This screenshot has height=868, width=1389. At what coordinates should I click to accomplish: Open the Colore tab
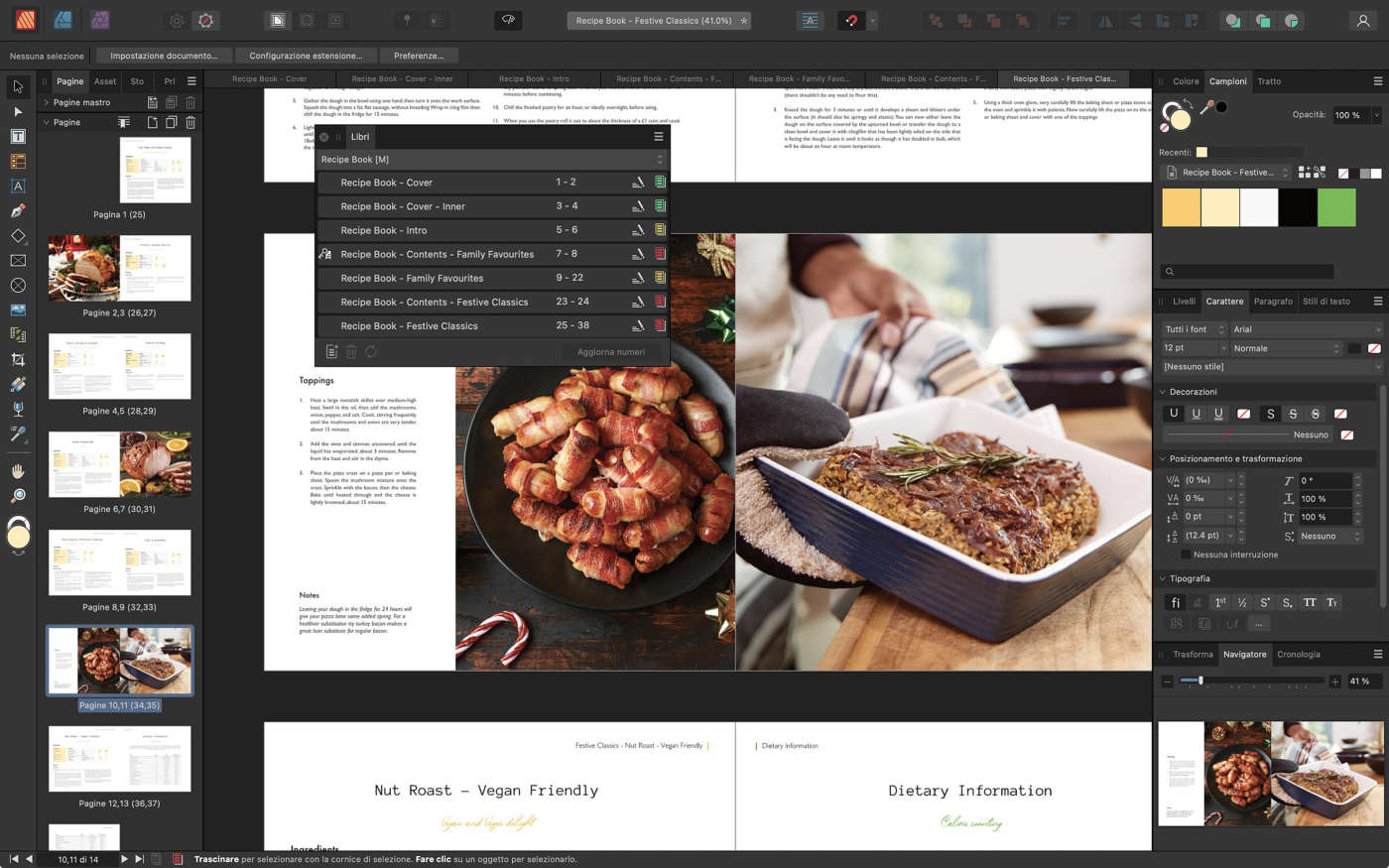point(1186,81)
